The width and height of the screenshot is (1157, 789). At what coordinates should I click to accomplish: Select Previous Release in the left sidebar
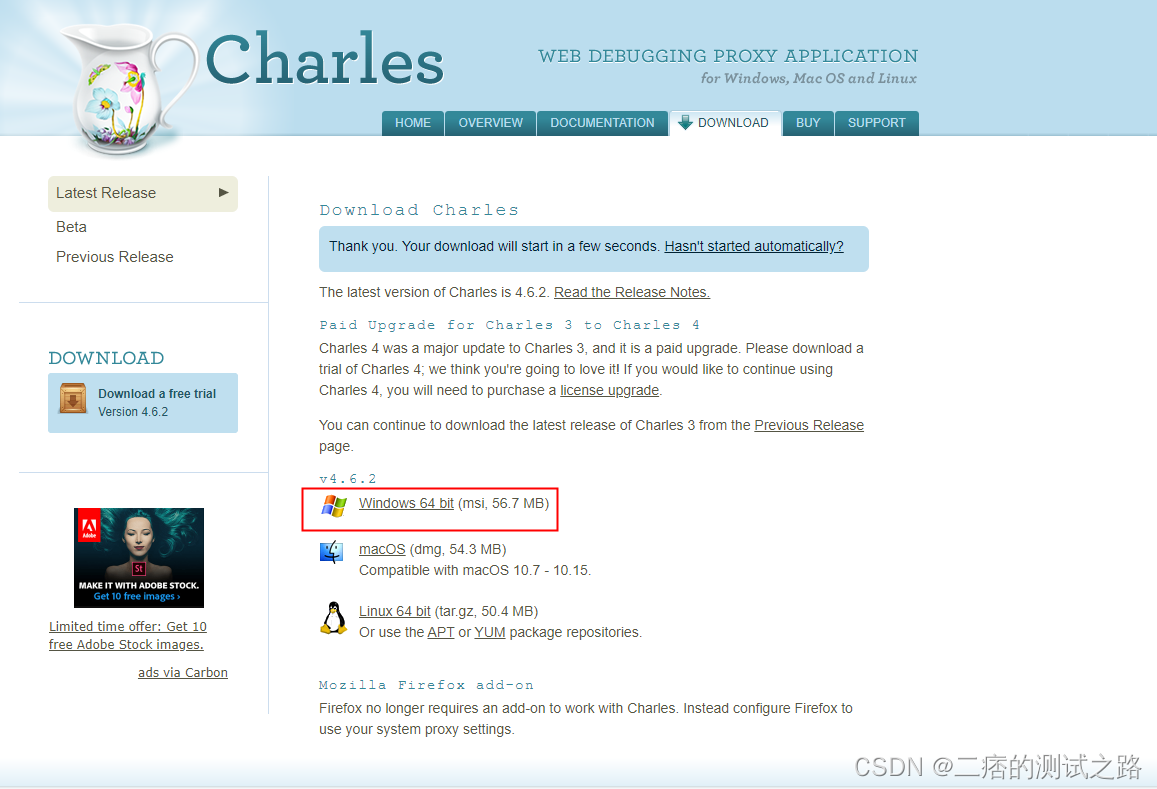click(x=114, y=257)
